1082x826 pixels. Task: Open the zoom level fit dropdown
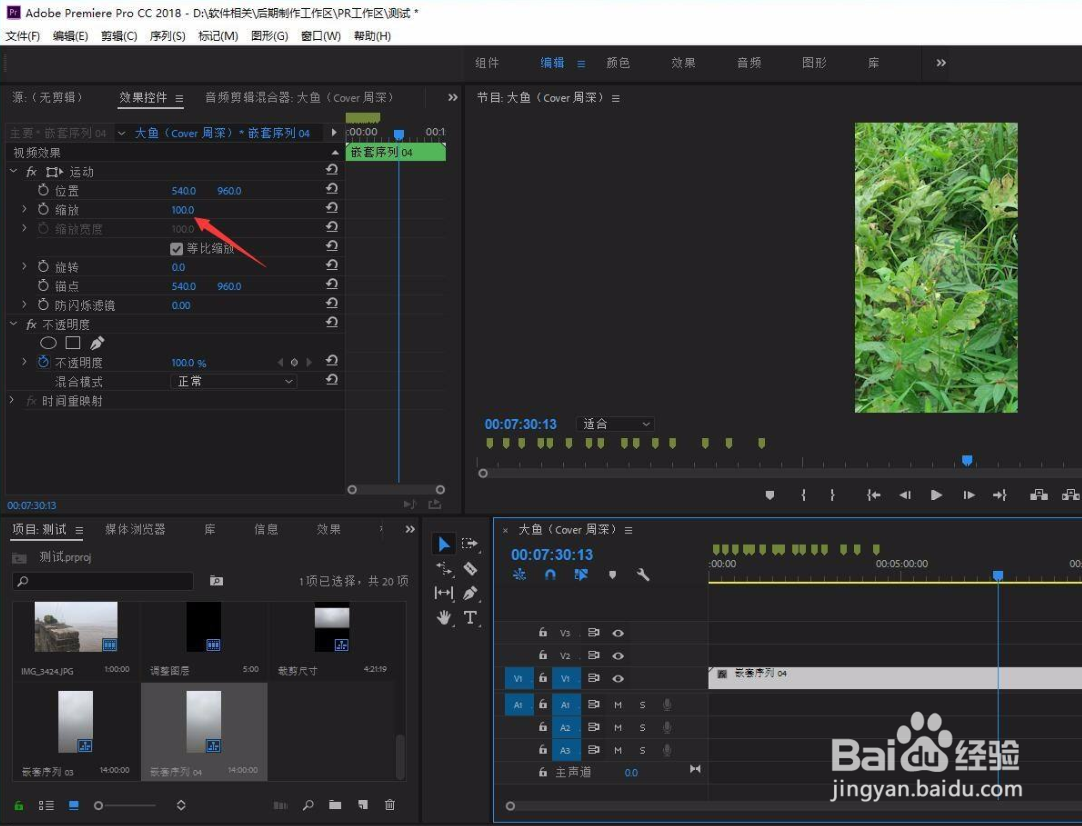tap(615, 424)
